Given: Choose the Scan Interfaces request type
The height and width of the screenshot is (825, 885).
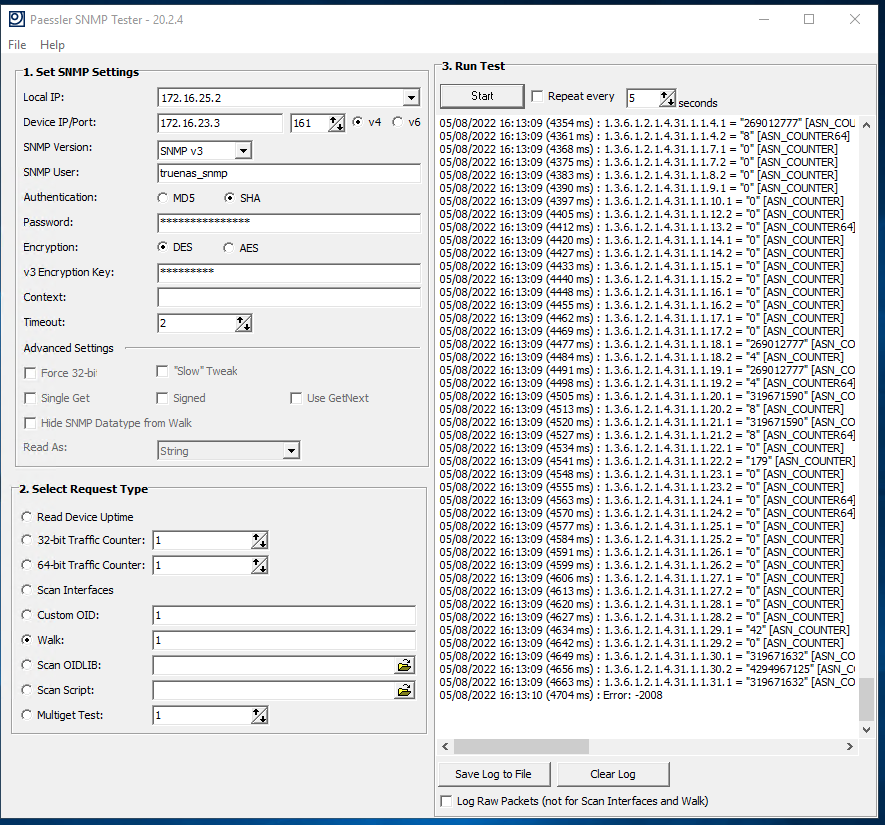Looking at the screenshot, I should 27,590.
